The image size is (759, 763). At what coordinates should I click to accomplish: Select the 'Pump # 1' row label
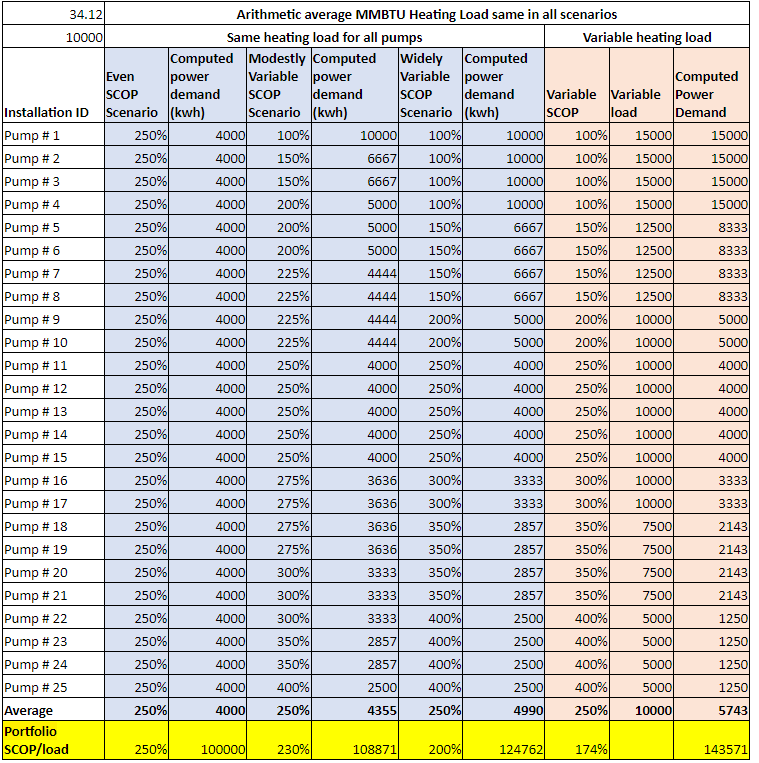tap(54, 135)
